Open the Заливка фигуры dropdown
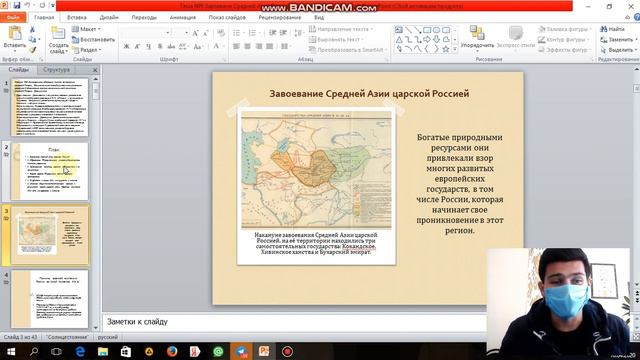The width and height of the screenshot is (640, 360). click(564, 29)
